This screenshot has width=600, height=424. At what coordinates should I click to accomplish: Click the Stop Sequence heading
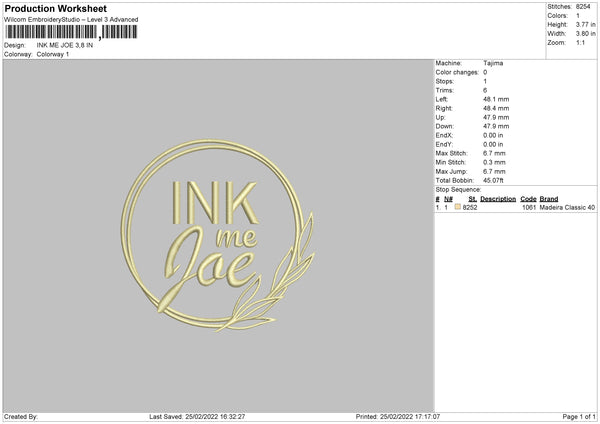(x=458, y=190)
